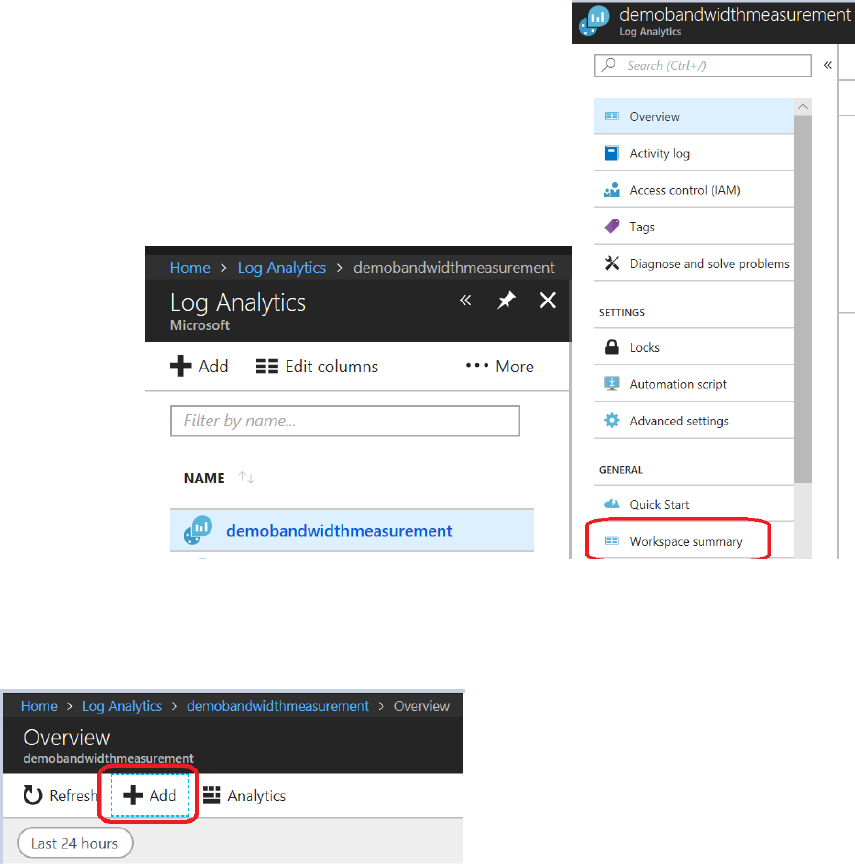The image size is (855, 864).
Task: Click the Activity log book icon
Action: 612,153
